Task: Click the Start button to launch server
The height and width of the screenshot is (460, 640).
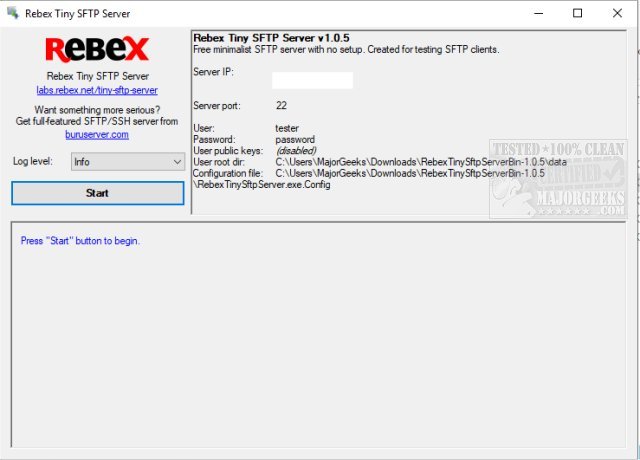Action: (98, 193)
